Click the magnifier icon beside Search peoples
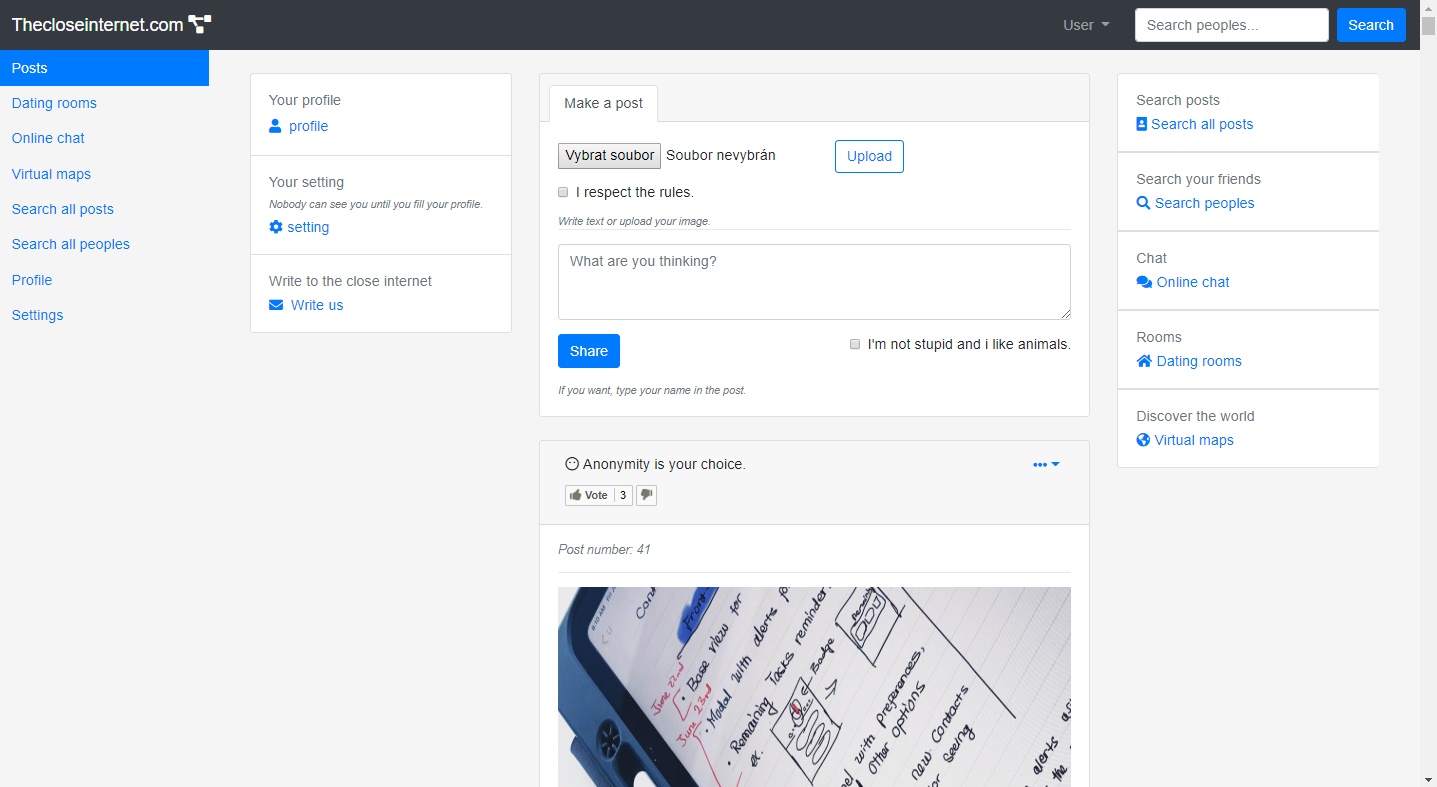The width and height of the screenshot is (1437, 787). point(1143,203)
